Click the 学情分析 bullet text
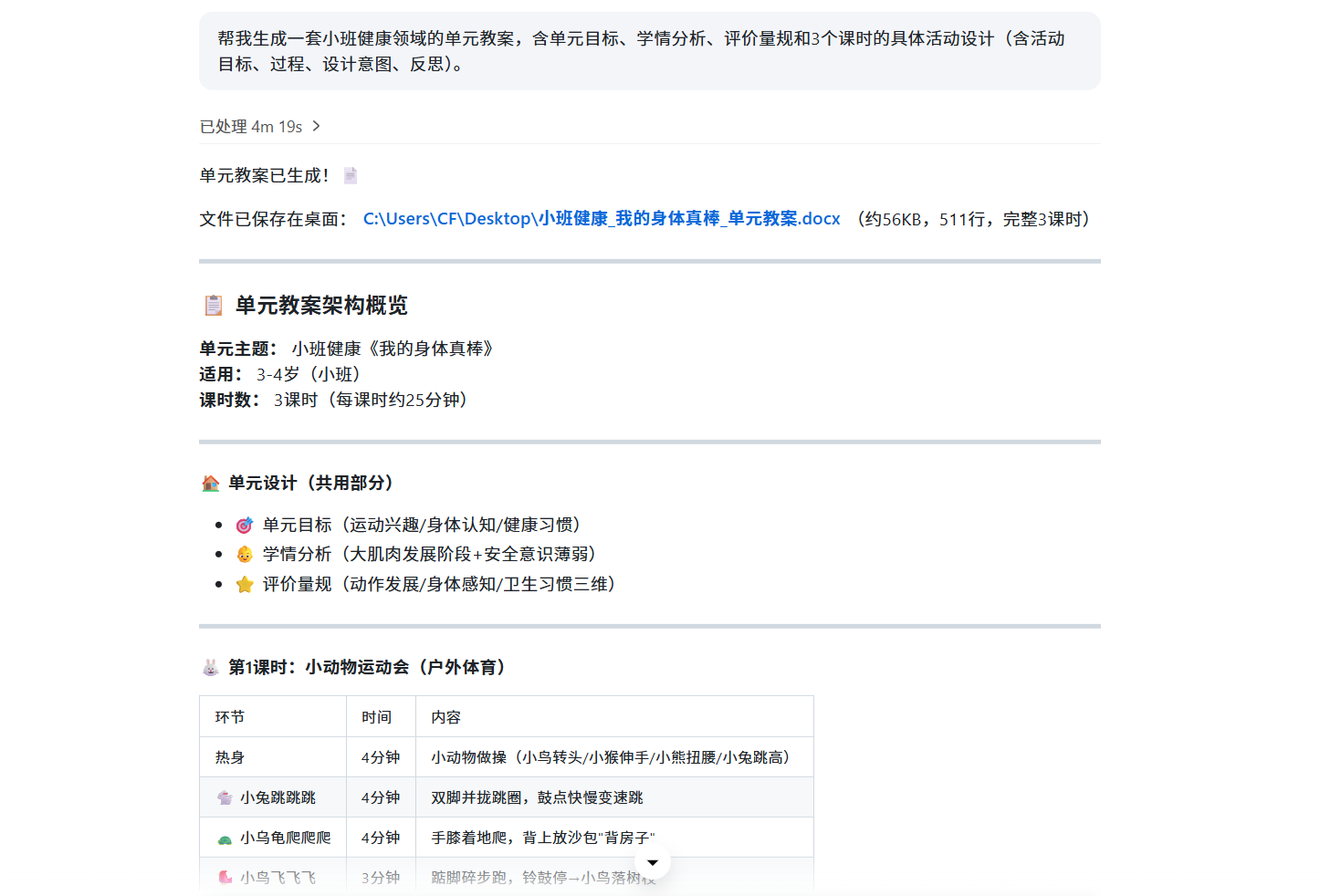1320x896 pixels. tap(430, 554)
